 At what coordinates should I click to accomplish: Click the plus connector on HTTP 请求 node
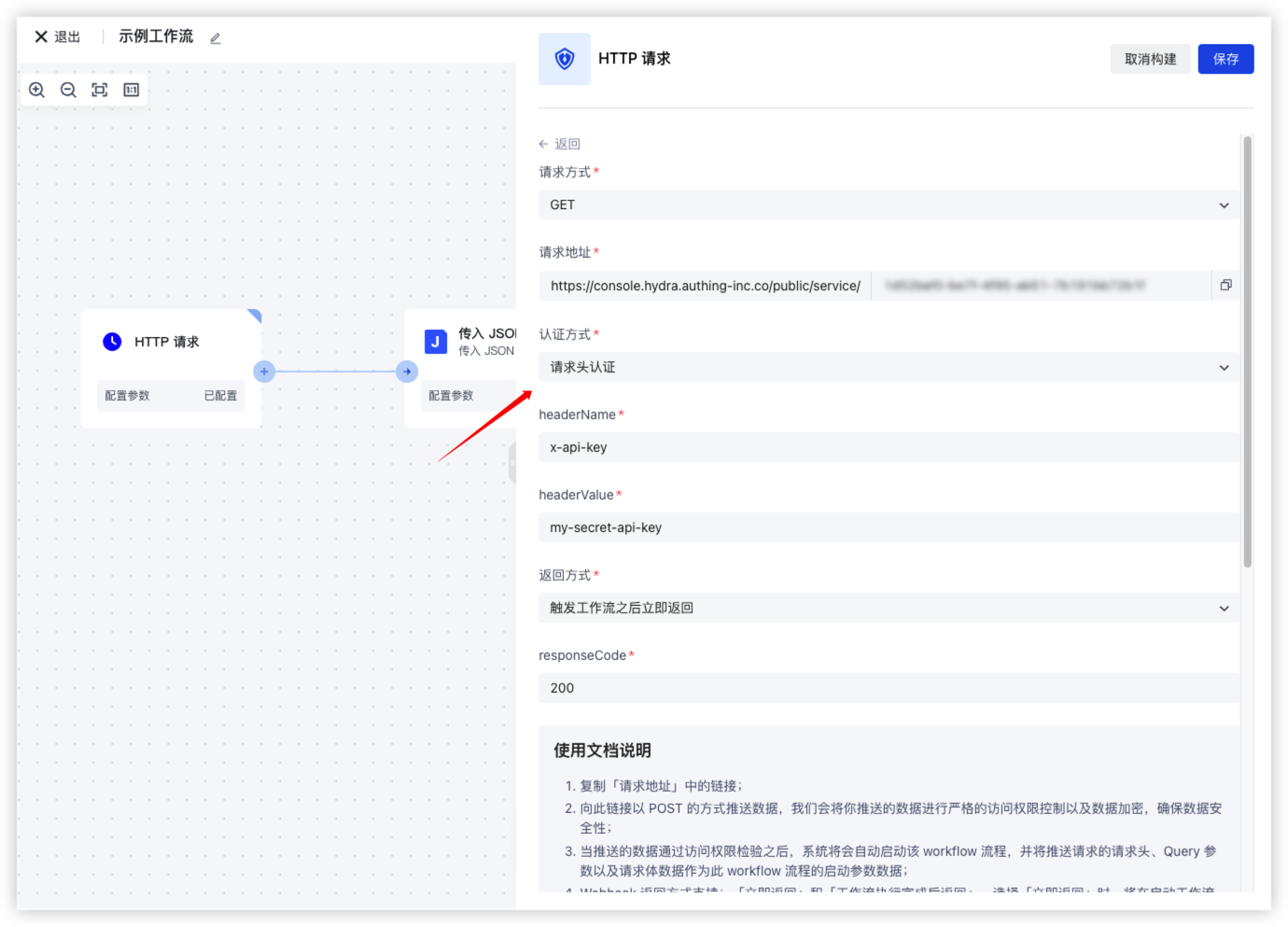click(264, 372)
